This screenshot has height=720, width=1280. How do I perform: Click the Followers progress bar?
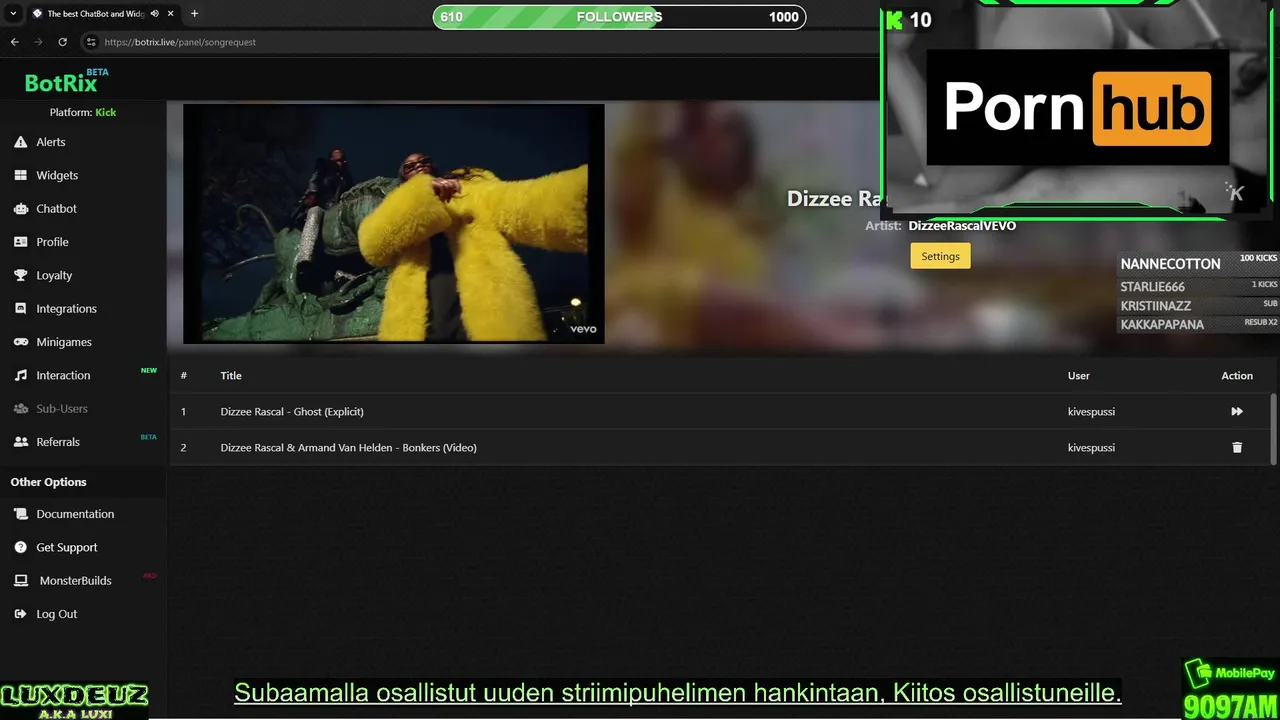619,17
